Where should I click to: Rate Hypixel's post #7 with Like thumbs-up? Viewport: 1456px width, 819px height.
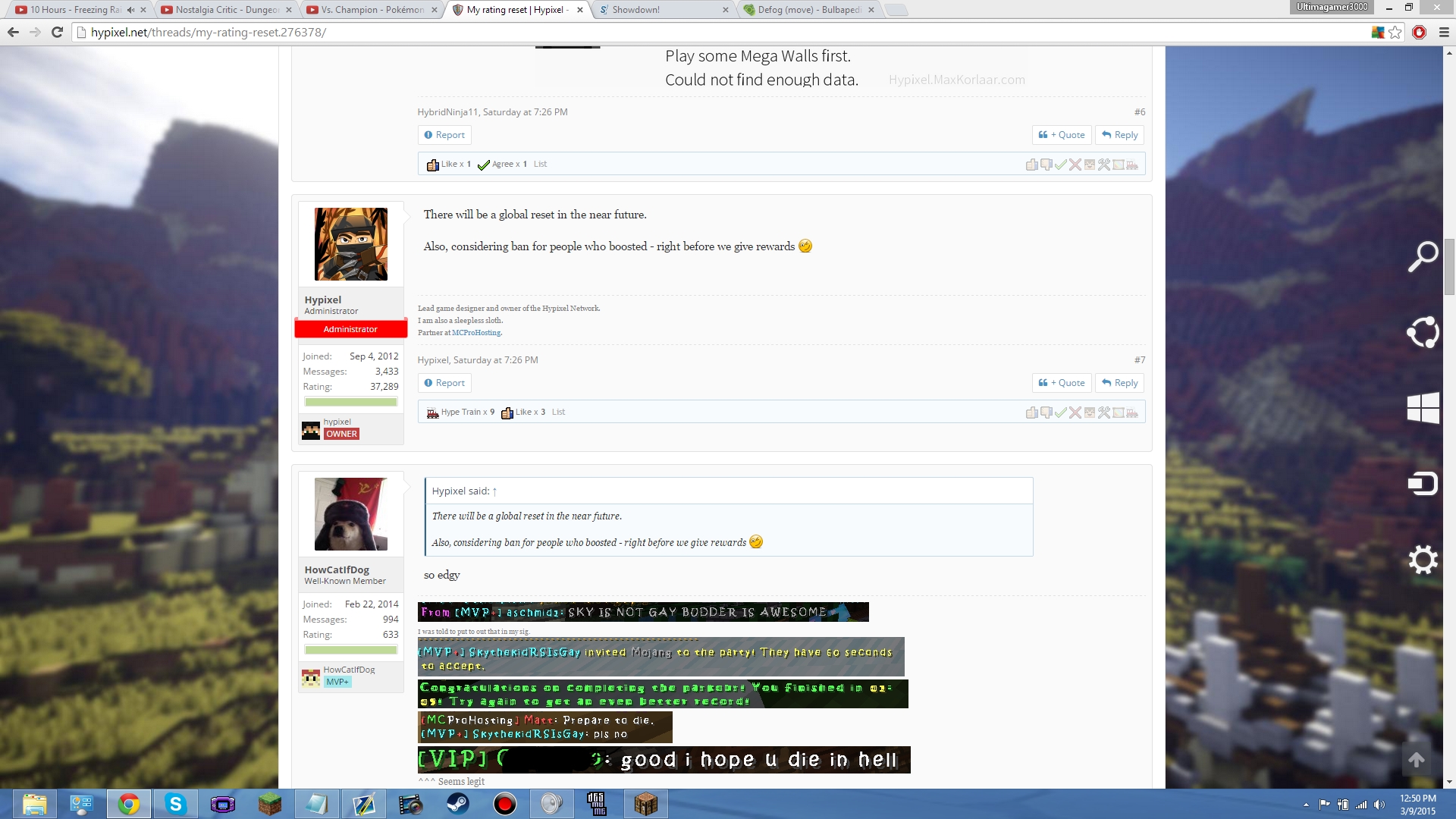[1031, 413]
